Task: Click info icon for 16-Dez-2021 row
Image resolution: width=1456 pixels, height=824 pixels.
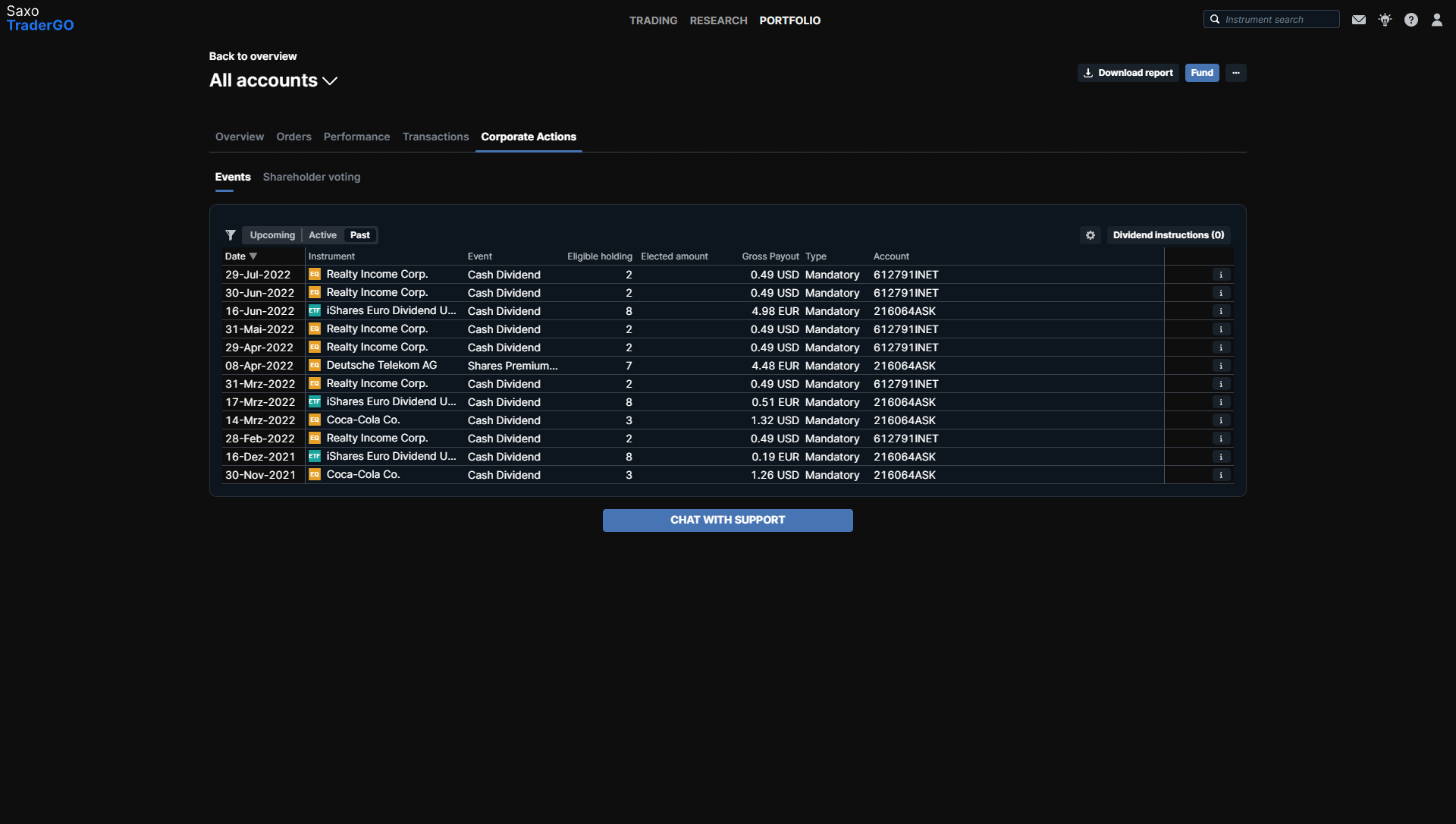Action: point(1221,457)
